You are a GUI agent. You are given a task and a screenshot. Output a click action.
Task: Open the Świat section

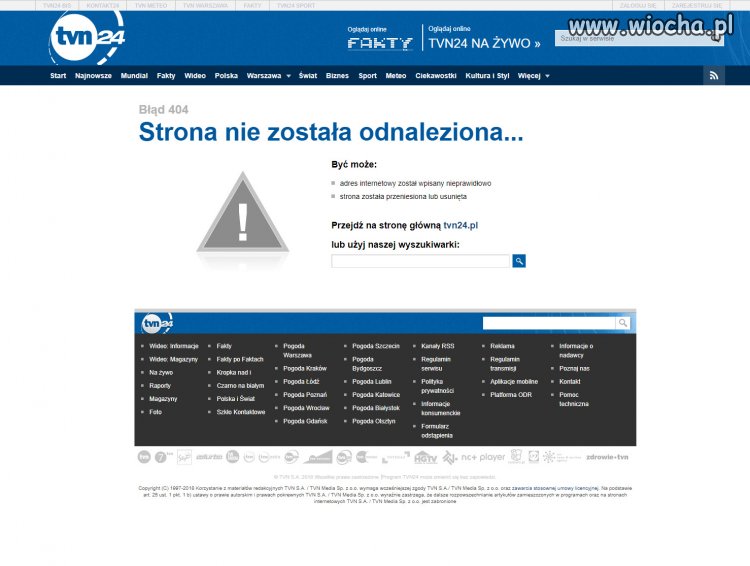308,76
